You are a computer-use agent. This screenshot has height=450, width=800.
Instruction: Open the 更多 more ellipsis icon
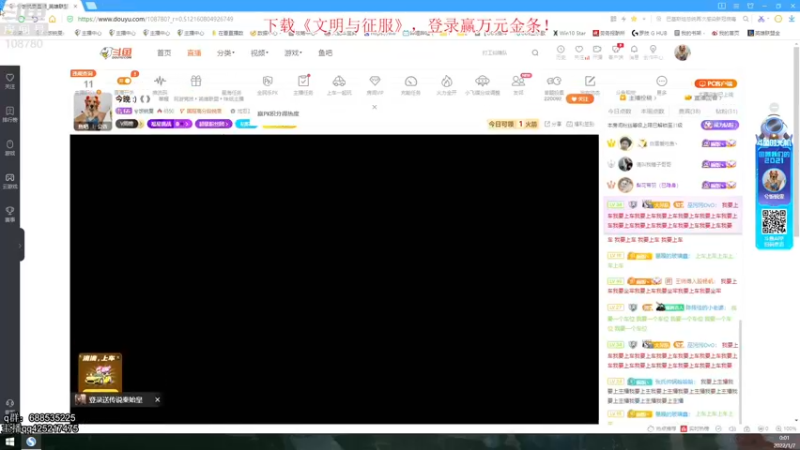pyautogui.click(x=661, y=81)
